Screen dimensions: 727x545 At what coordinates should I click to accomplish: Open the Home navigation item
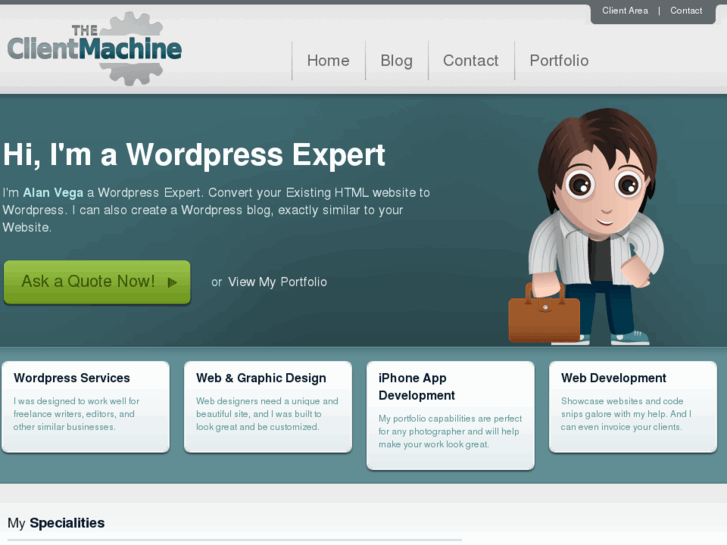tap(328, 60)
